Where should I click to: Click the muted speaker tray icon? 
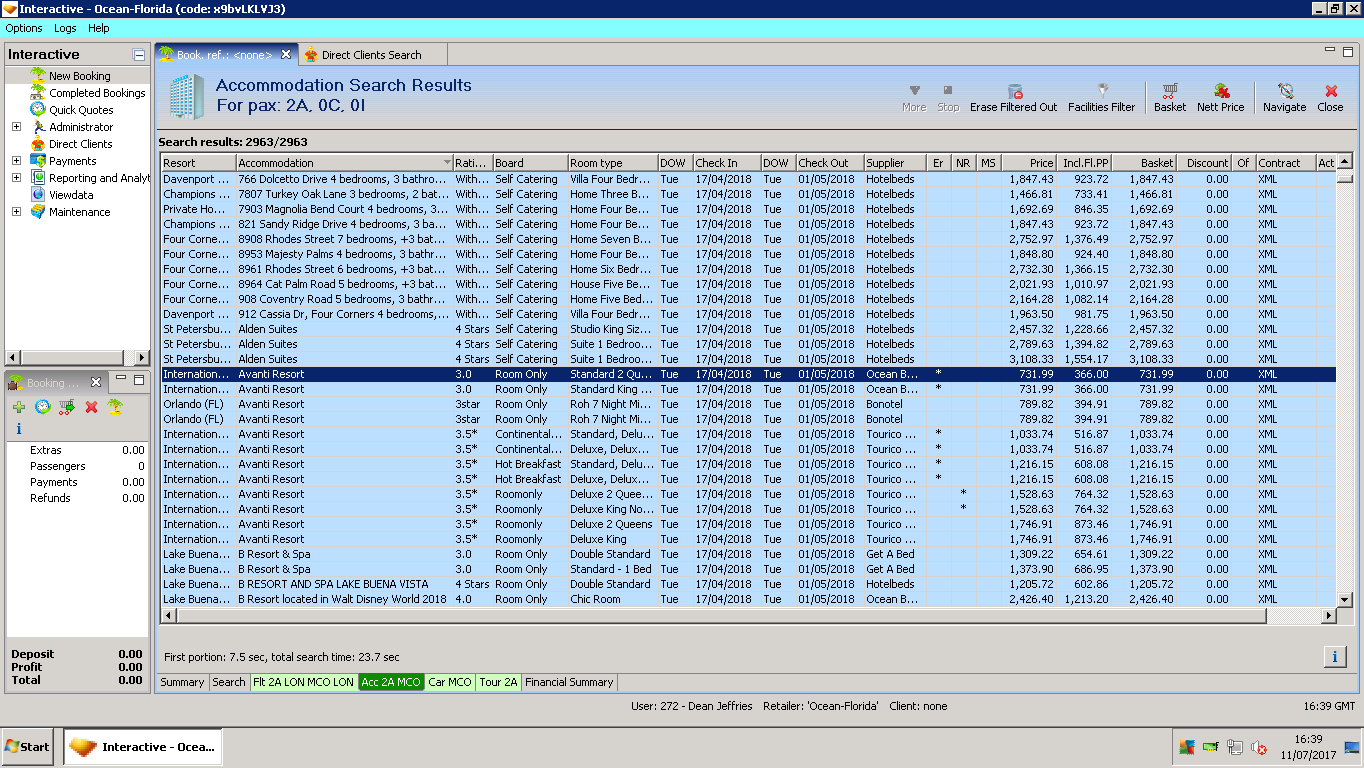[1259, 747]
